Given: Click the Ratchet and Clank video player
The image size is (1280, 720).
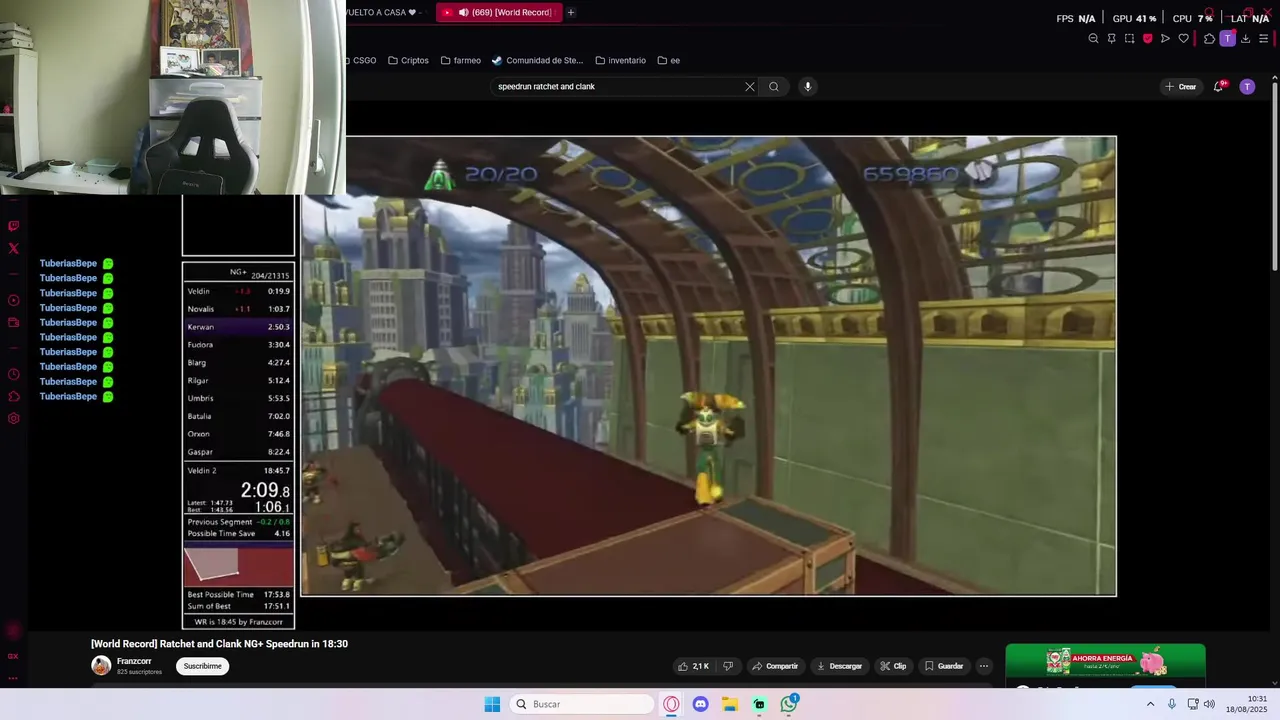Looking at the screenshot, I should coord(709,366).
